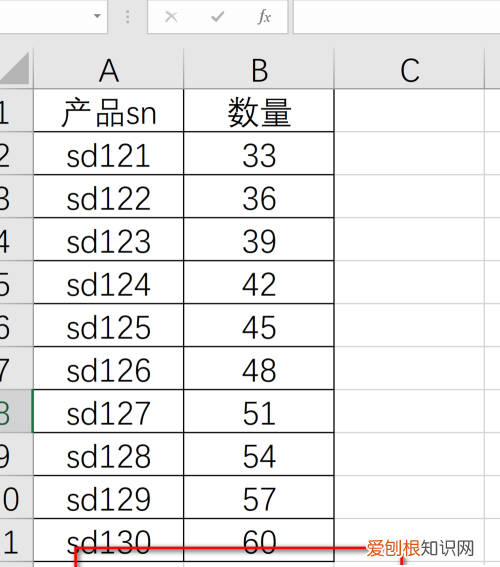
Task: Select the cell with value 57
Action: pos(259,498)
